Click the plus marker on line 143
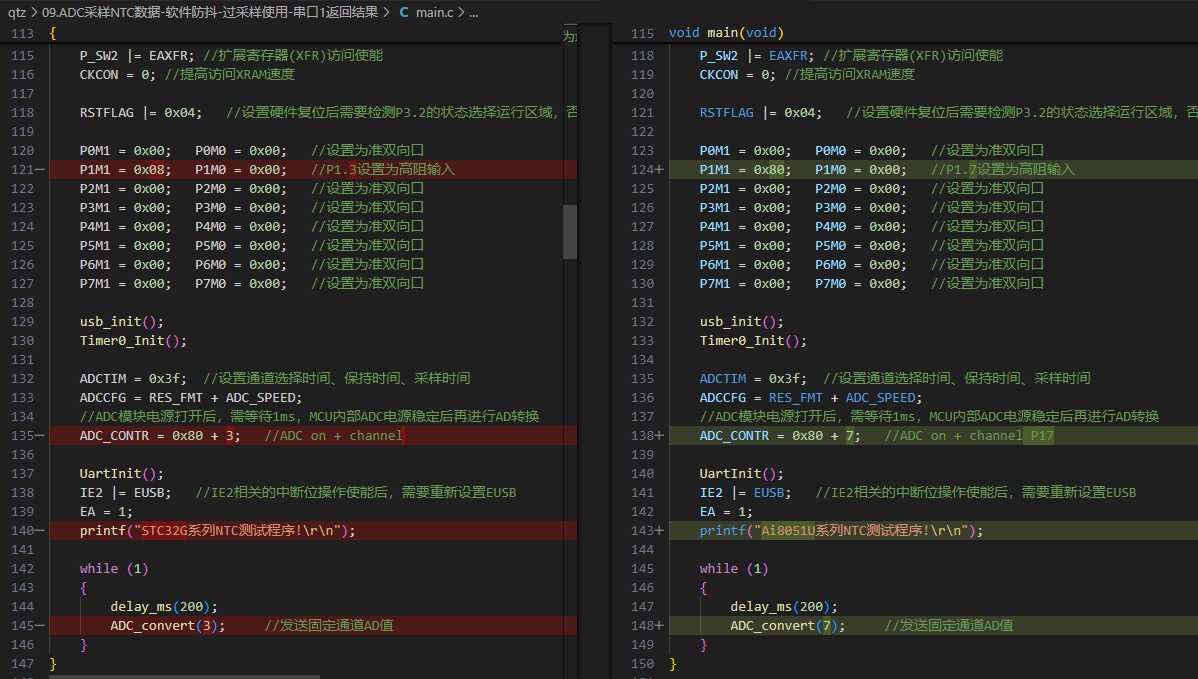This screenshot has width=1198, height=679. [659, 531]
